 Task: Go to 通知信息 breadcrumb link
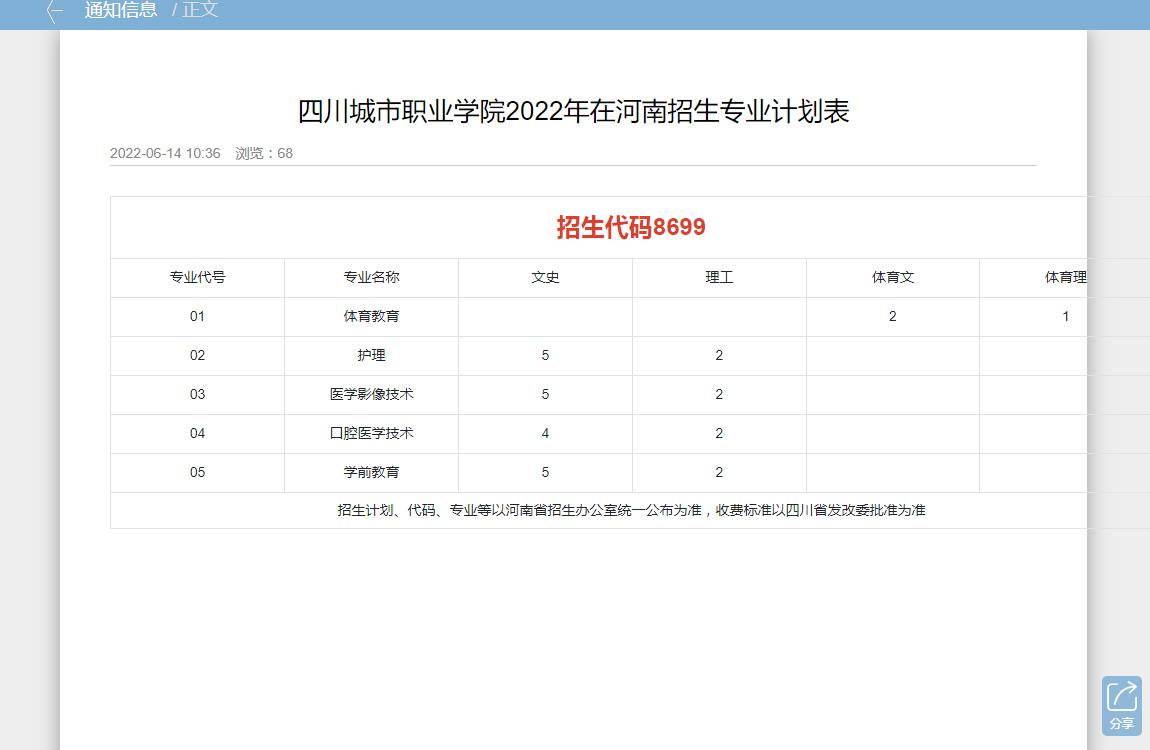[x=121, y=10]
